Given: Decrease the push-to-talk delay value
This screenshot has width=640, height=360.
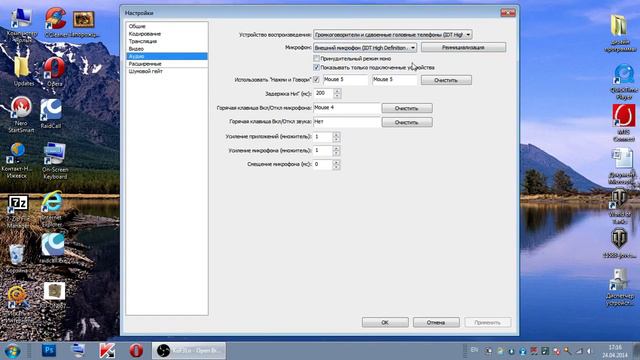Looking at the screenshot, I should point(337,96).
